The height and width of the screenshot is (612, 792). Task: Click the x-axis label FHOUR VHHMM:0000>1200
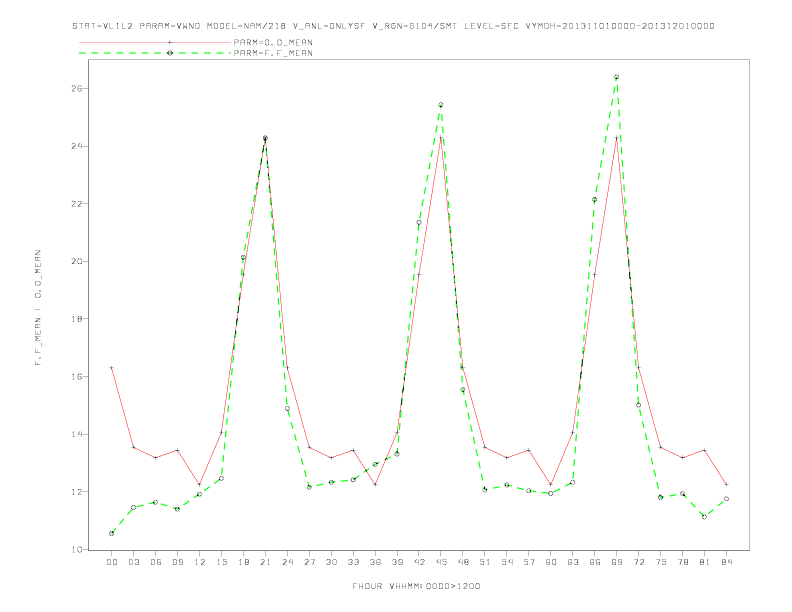point(416,586)
